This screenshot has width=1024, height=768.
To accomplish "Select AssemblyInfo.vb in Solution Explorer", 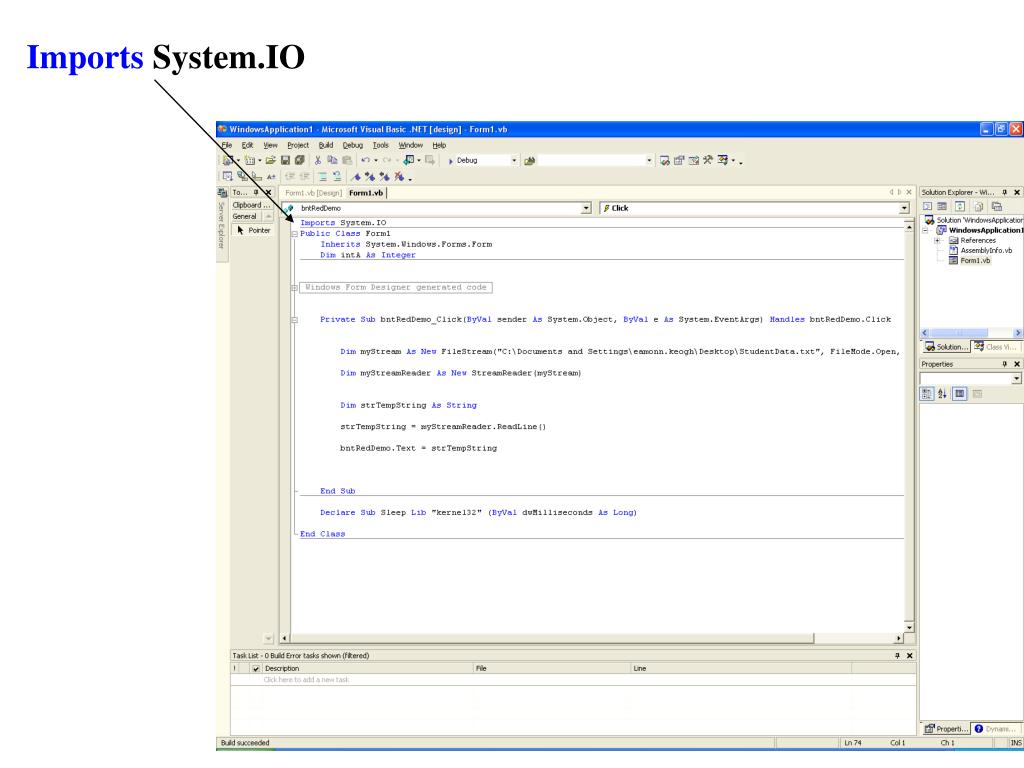I will [986, 250].
